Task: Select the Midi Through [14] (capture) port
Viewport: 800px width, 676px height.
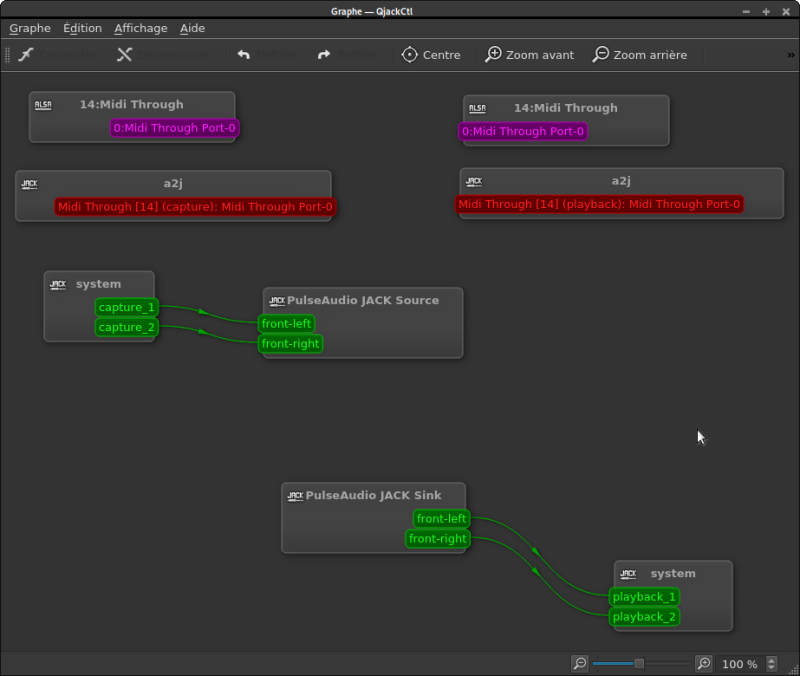Action: pyautogui.click(x=195, y=207)
